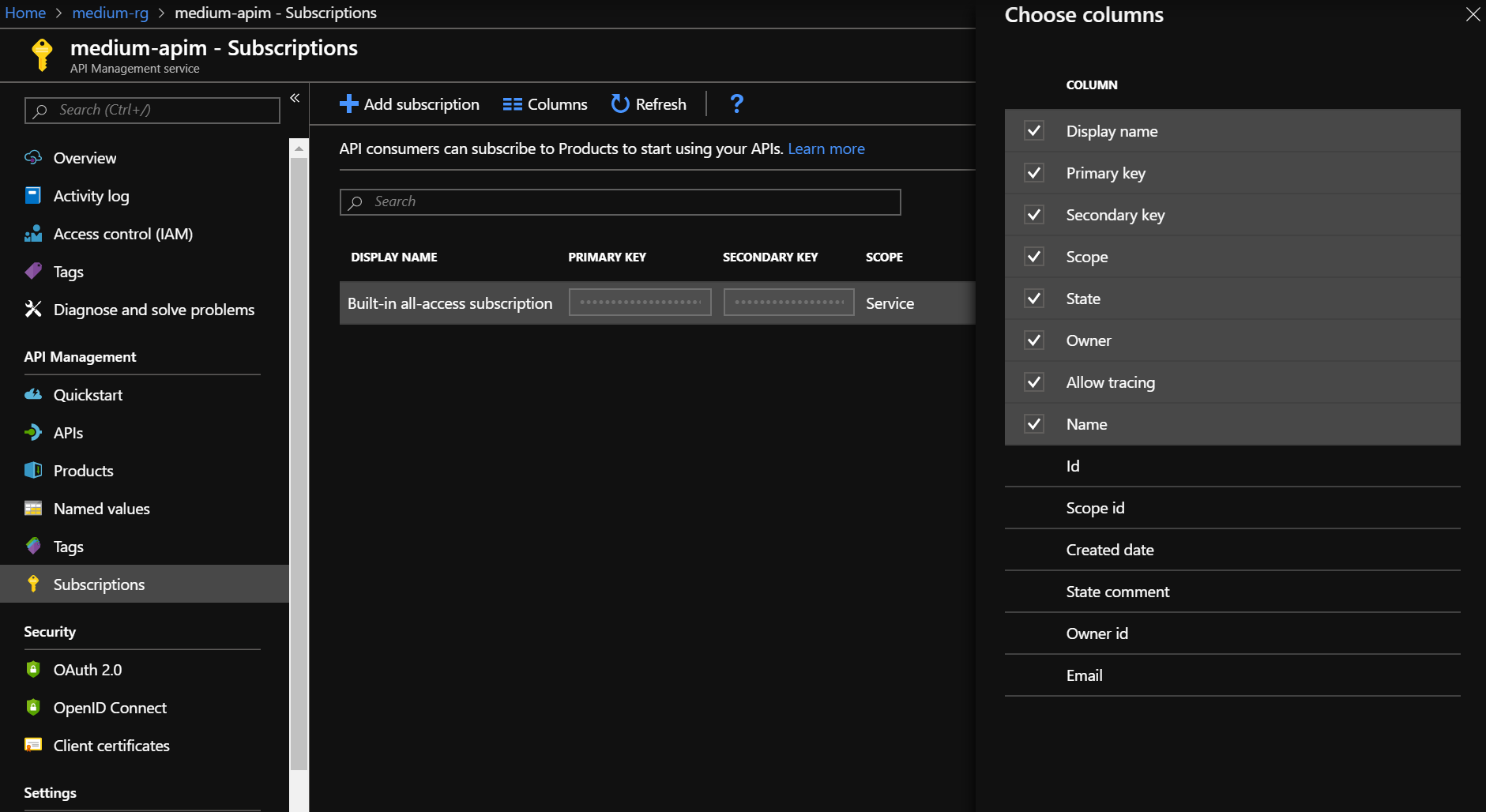
Task: Uncheck the Secondary key checkbox
Action: click(x=1035, y=214)
